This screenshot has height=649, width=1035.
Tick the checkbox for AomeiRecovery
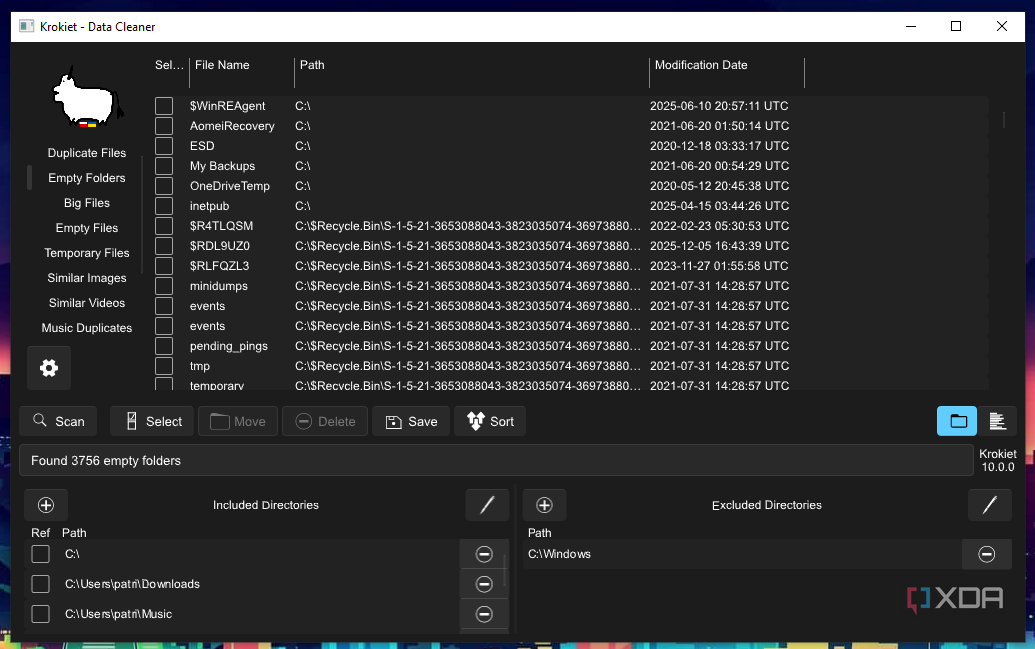[164, 125]
